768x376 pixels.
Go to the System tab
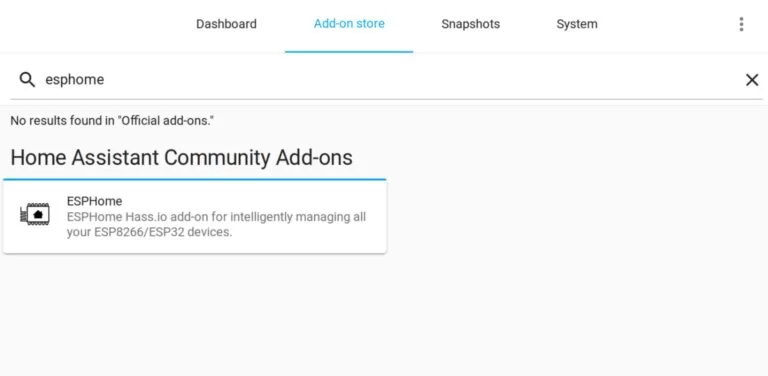(x=577, y=24)
